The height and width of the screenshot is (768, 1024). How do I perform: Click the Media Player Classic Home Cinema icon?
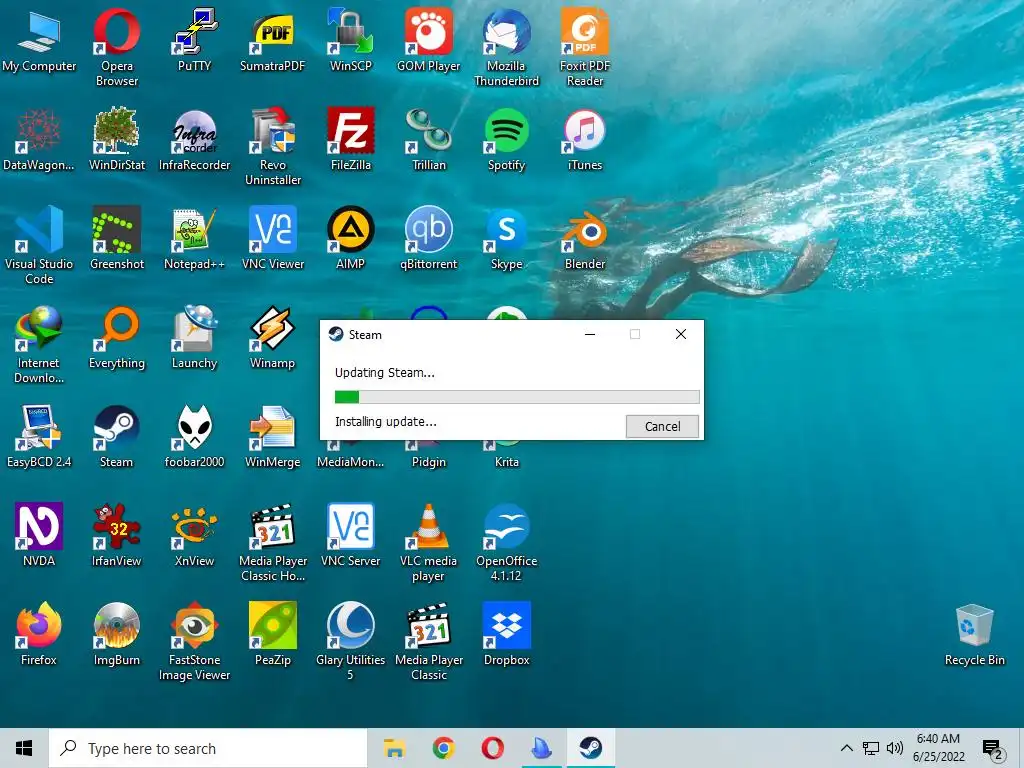(272, 543)
